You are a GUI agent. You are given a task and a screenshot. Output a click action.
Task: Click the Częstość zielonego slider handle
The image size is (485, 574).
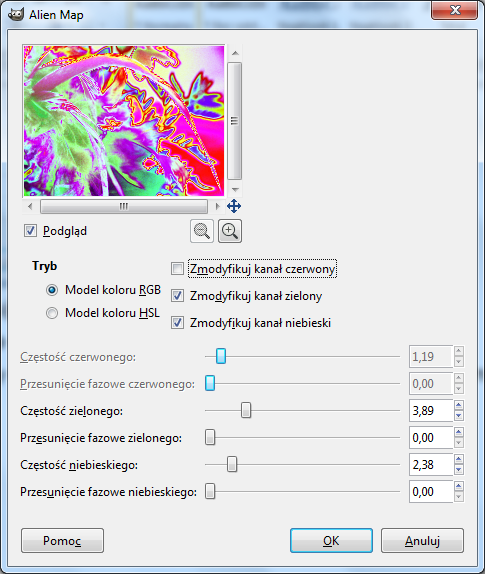[246, 410]
